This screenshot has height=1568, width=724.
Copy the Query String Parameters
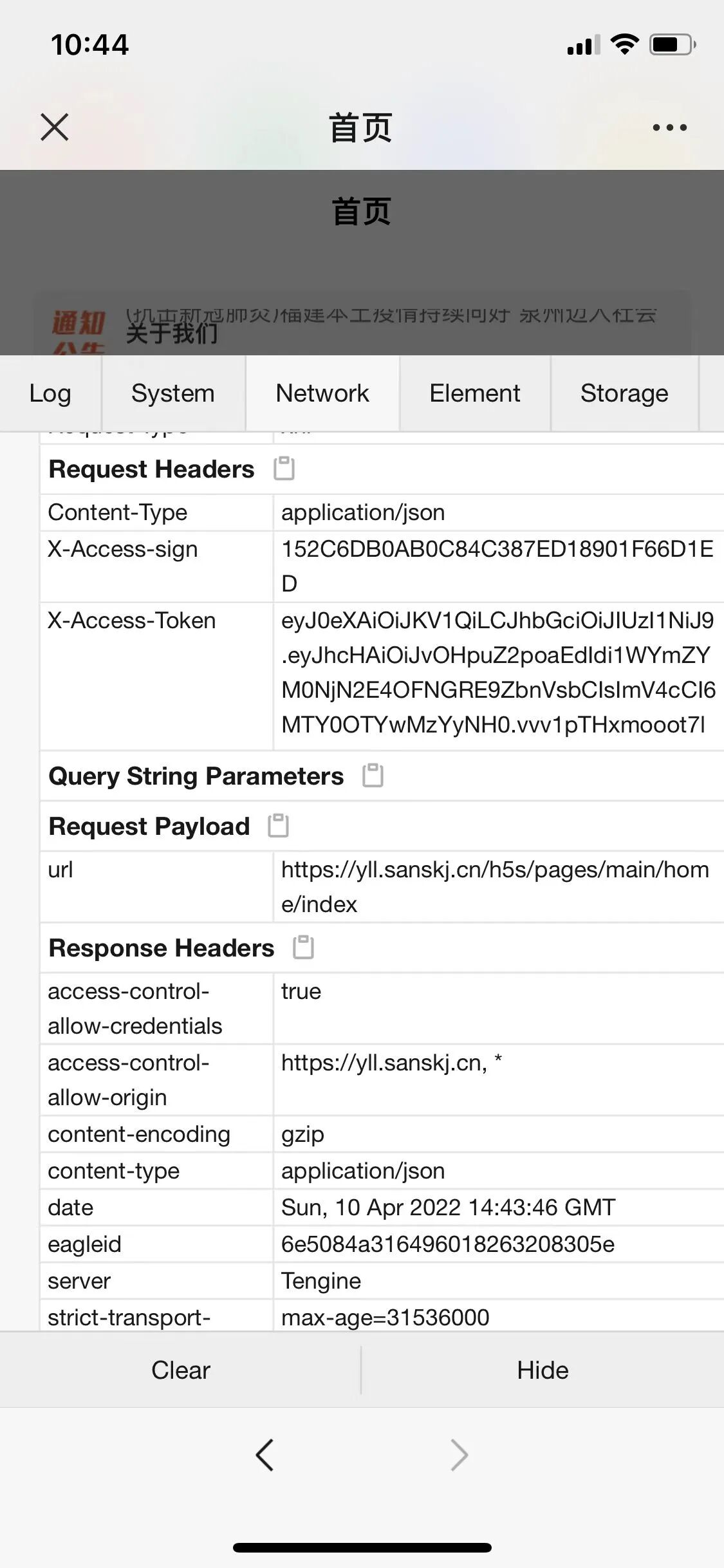tap(373, 776)
